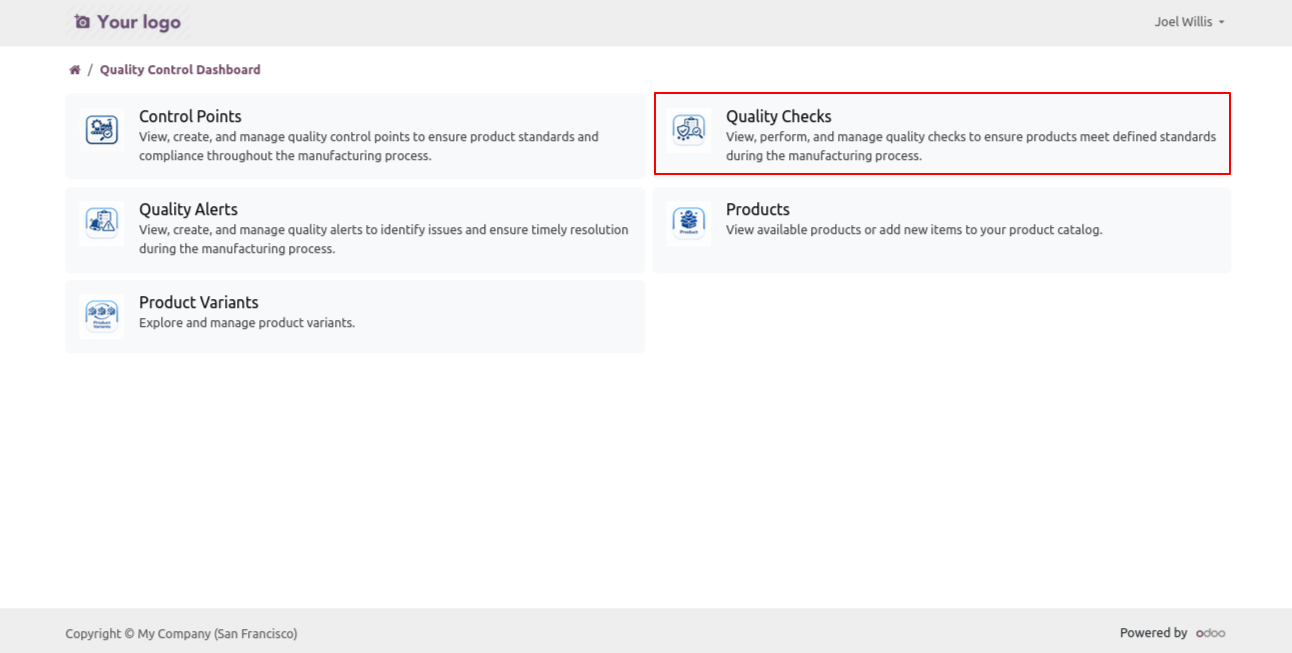Open the Control Points title link
This screenshot has height=653, width=1292.
click(x=190, y=116)
